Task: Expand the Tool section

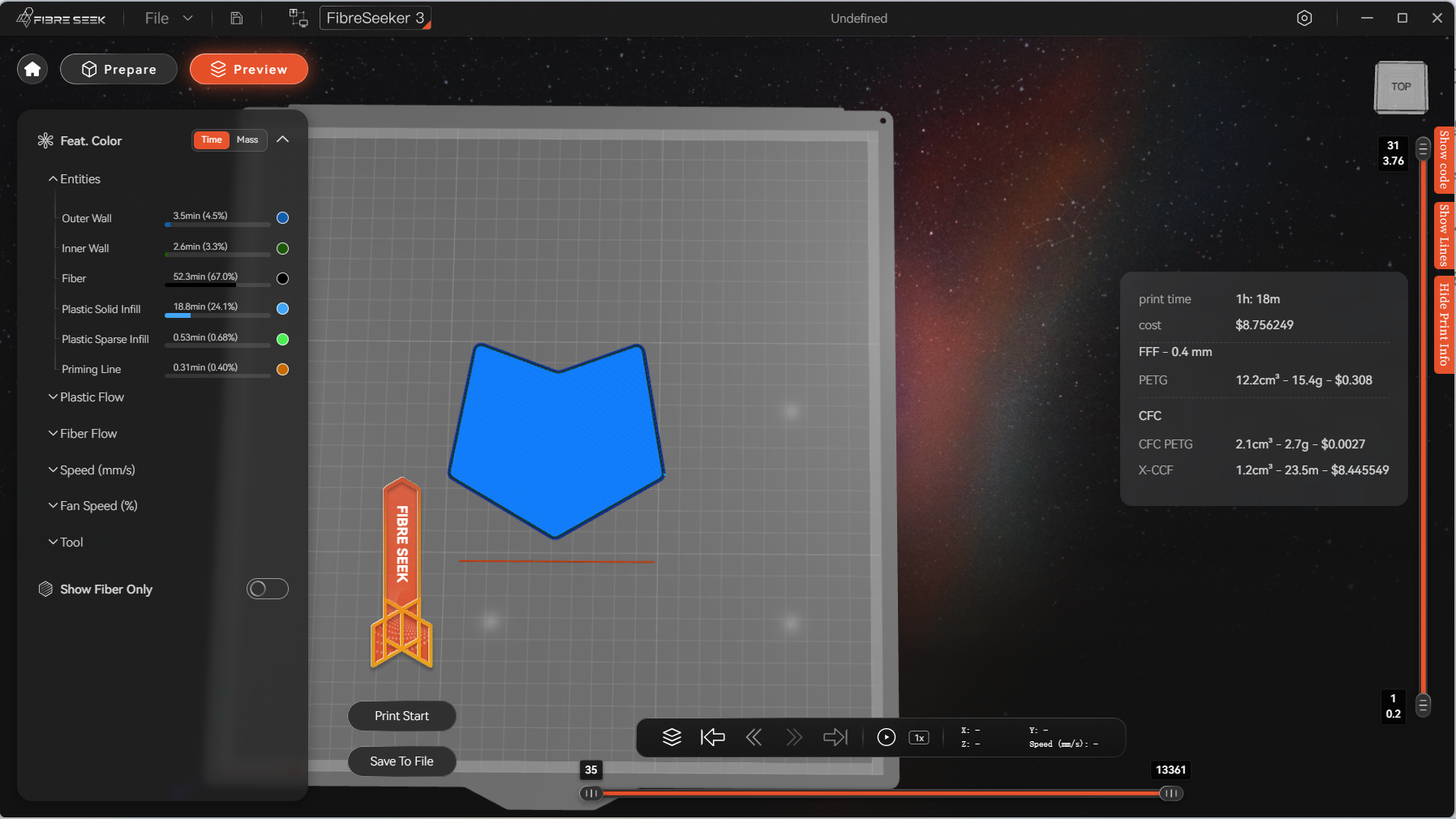Action: coord(66,542)
